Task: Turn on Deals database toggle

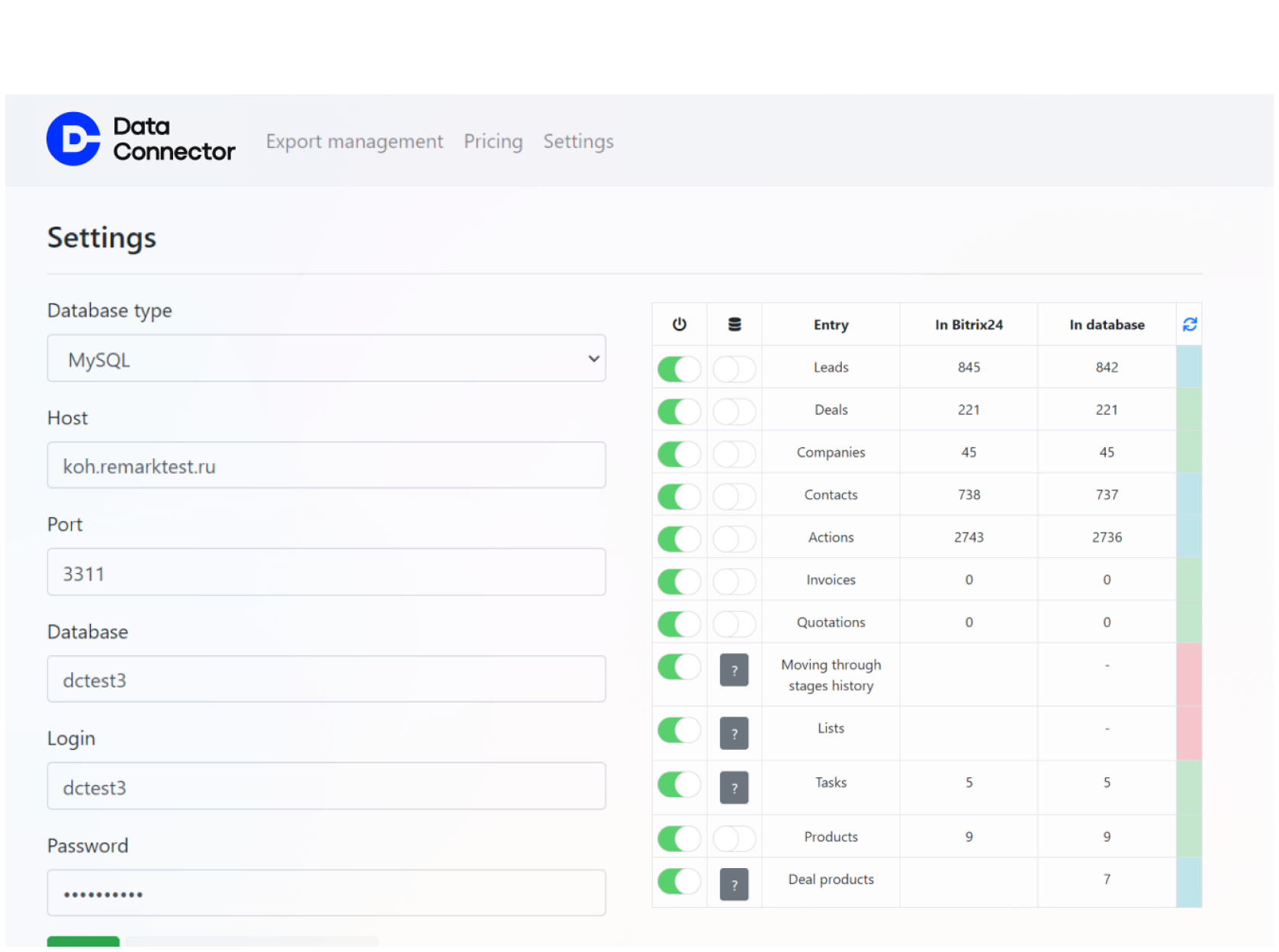Action: point(734,412)
